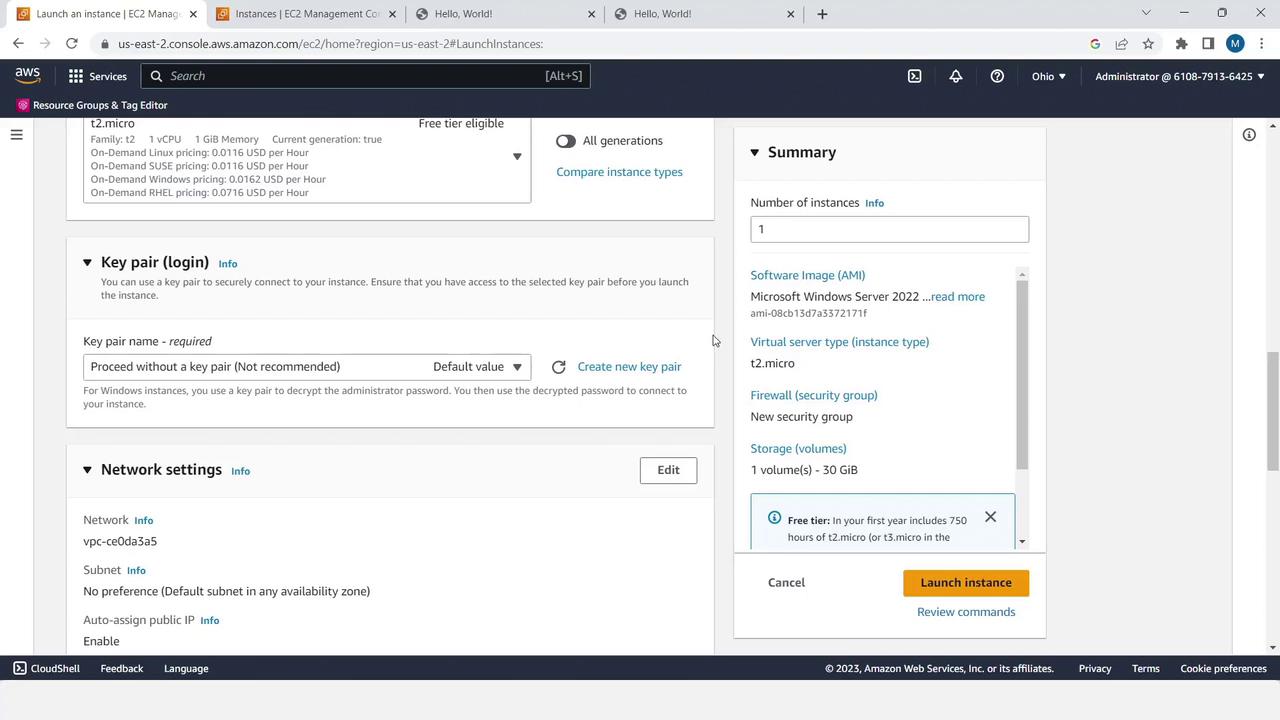Dismiss the Free tier notice
Screen dimensions: 1280x720
[990, 517]
